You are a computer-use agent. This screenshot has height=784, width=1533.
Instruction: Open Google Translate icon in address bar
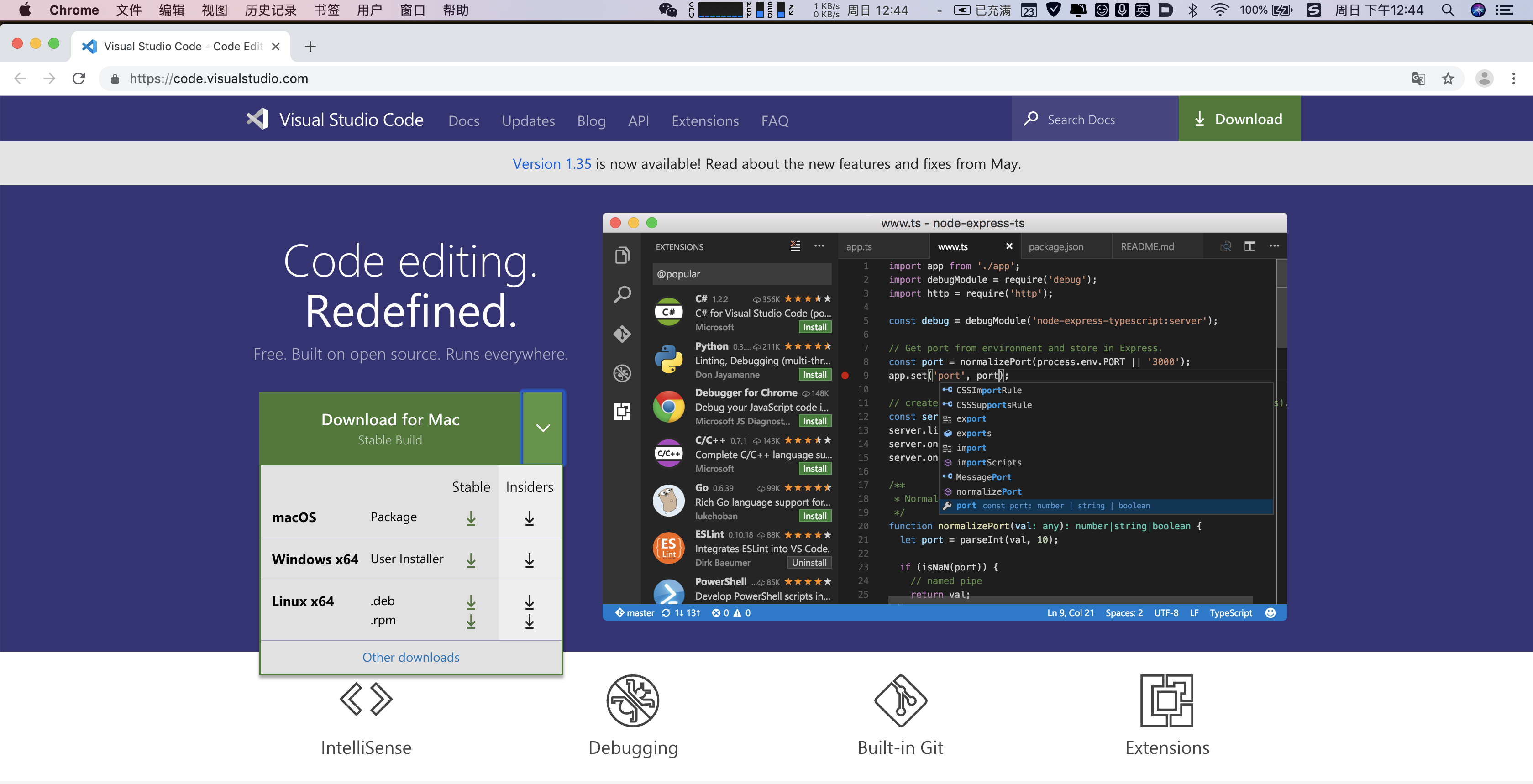(x=1418, y=78)
